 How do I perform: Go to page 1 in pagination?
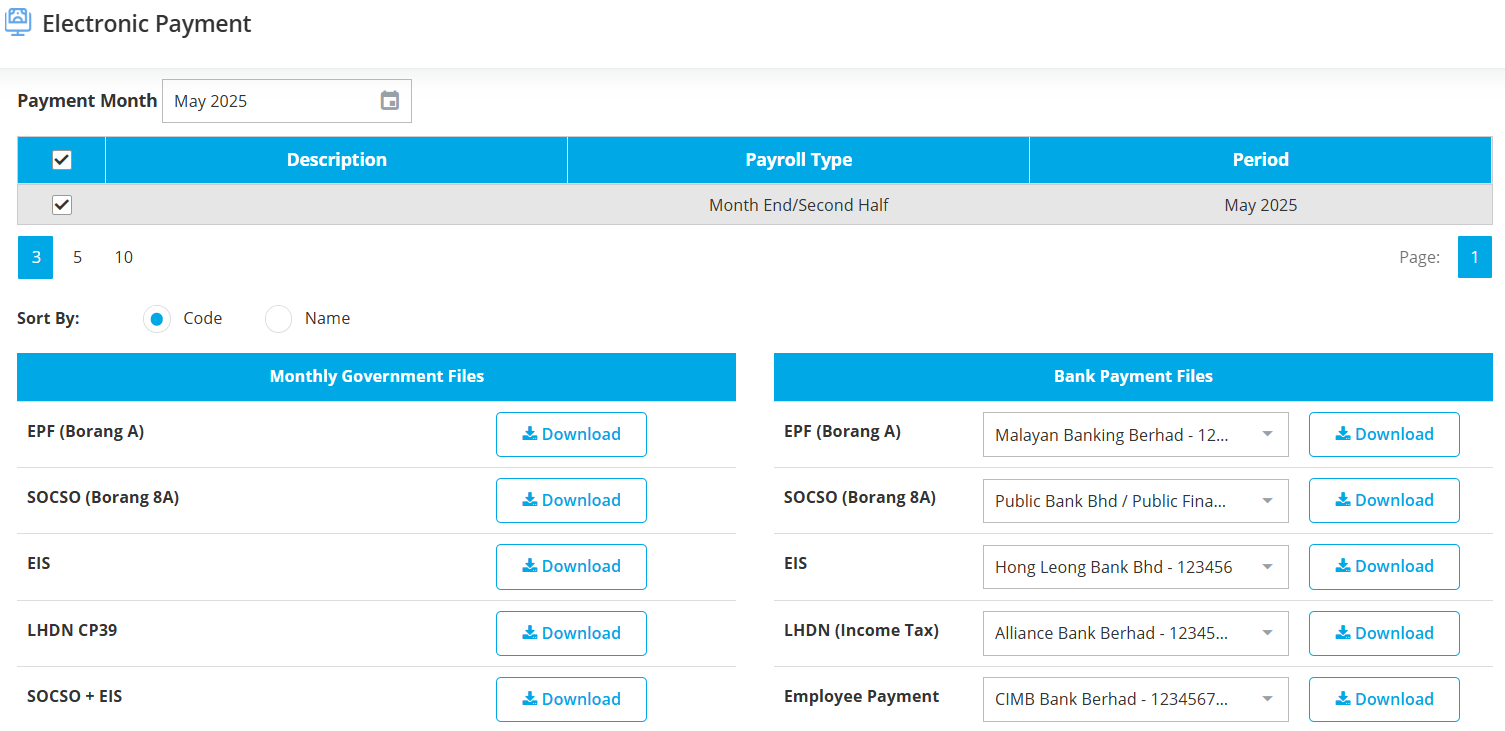pyautogui.click(x=1473, y=258)
